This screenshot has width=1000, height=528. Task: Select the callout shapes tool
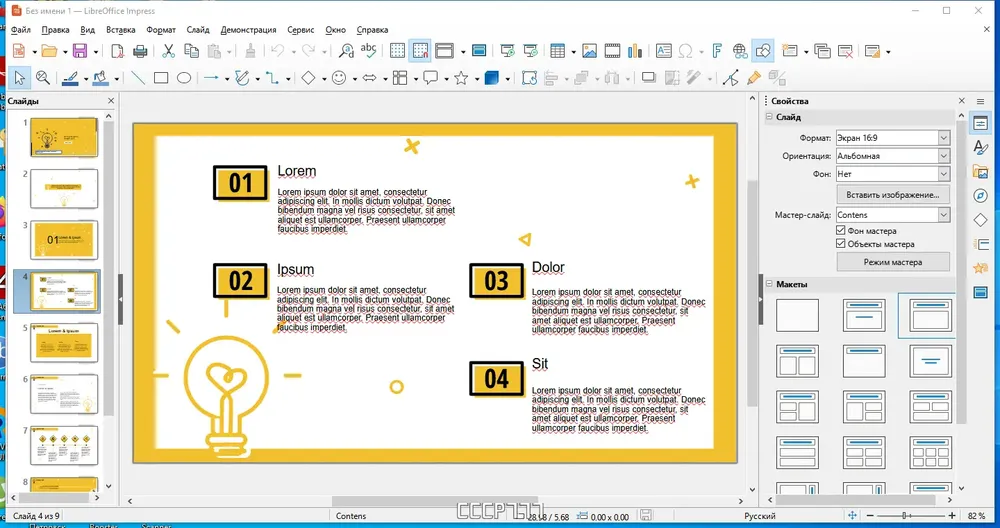point(430,78)
